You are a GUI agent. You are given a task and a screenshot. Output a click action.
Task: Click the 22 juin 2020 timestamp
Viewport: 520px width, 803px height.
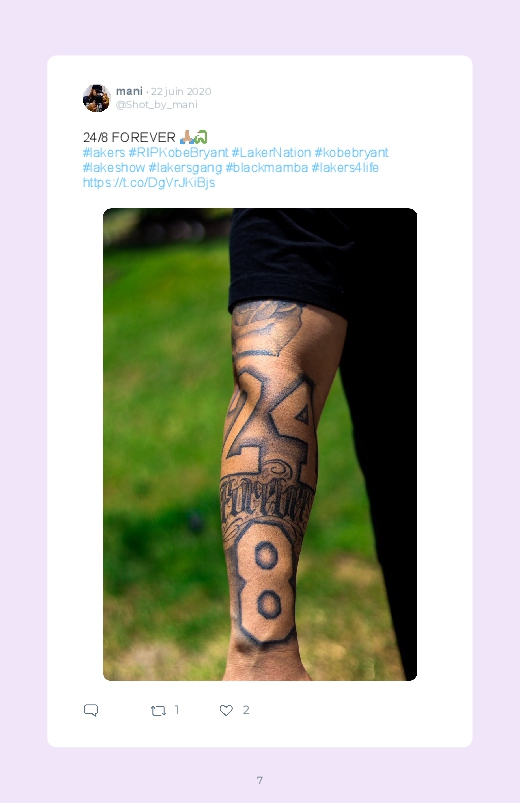(x=181, y=91)
